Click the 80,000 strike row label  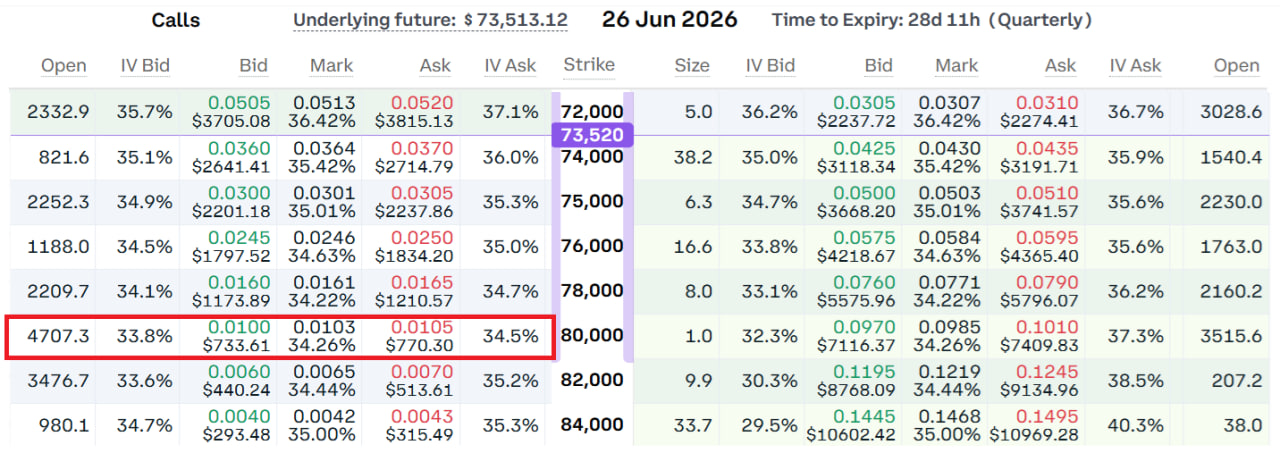[x=592, y=335]
